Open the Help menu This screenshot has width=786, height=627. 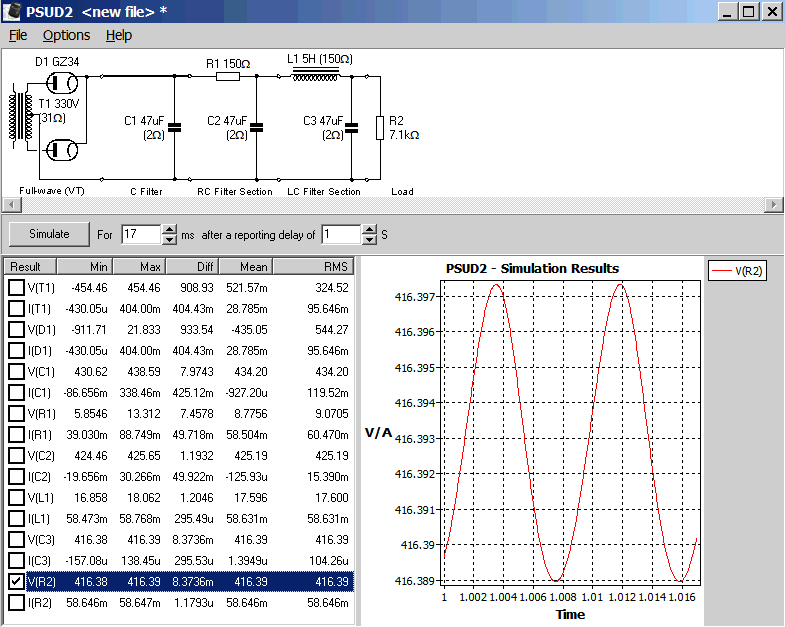click(119, 36)
